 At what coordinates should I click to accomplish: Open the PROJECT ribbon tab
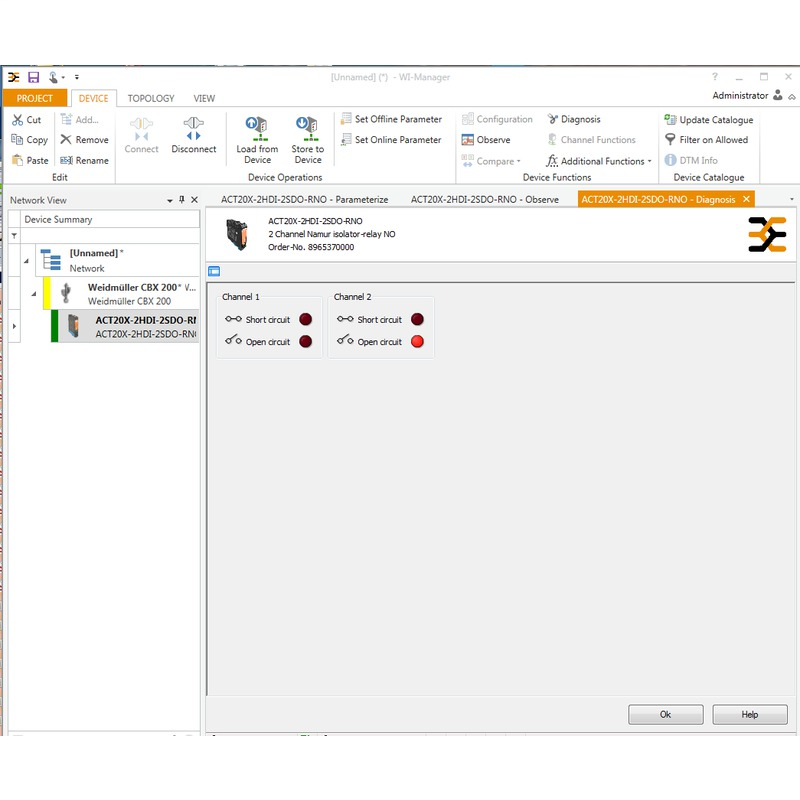[35, 98]
